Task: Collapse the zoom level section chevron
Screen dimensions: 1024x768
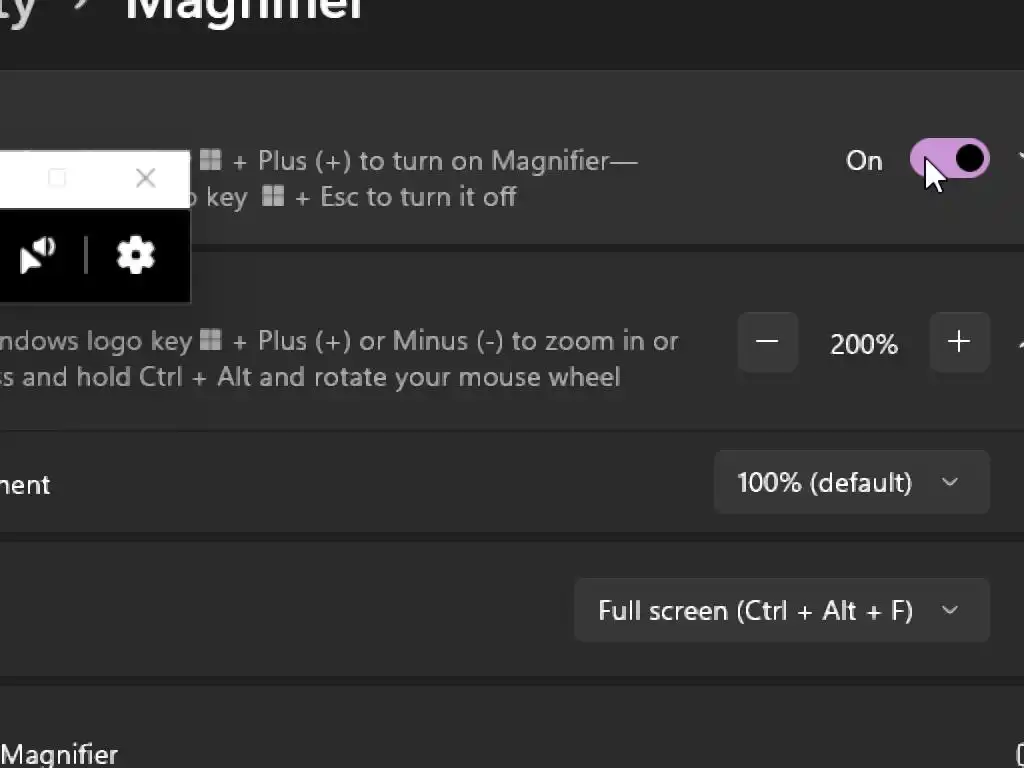Action: 1019,343
